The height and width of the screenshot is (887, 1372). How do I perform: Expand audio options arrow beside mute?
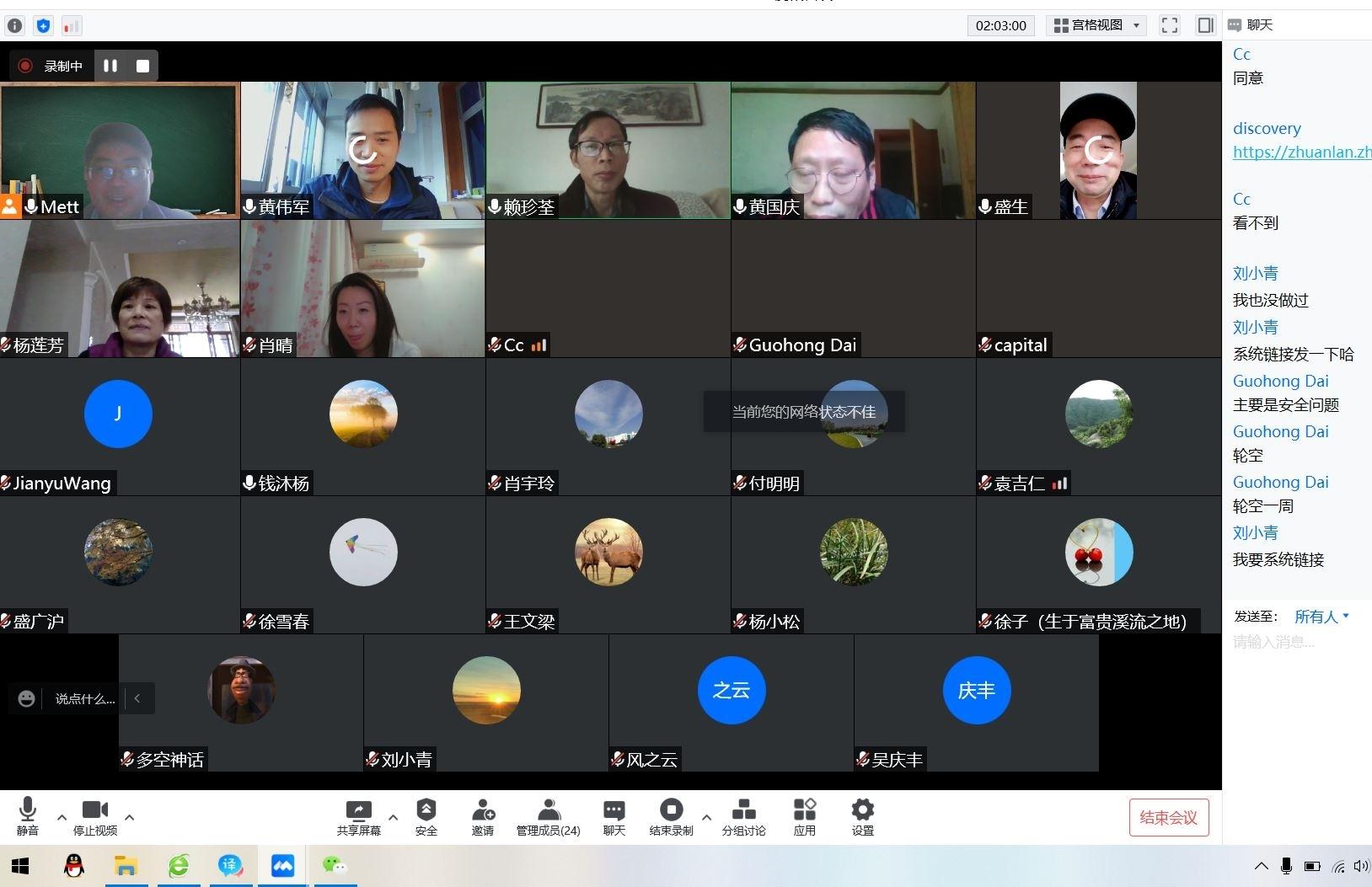tap(62, 816)
